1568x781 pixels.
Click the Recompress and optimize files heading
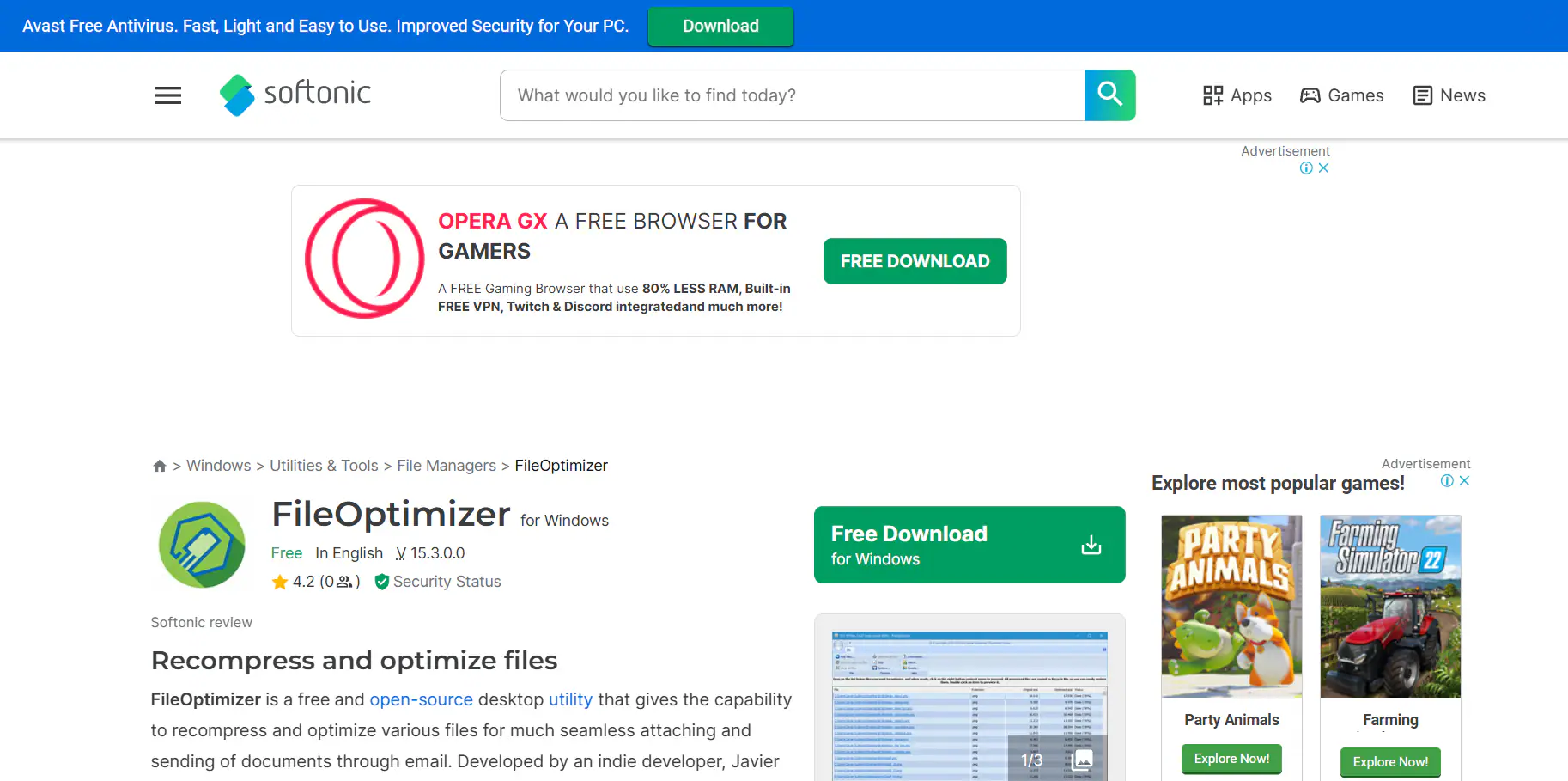[354, 660]
